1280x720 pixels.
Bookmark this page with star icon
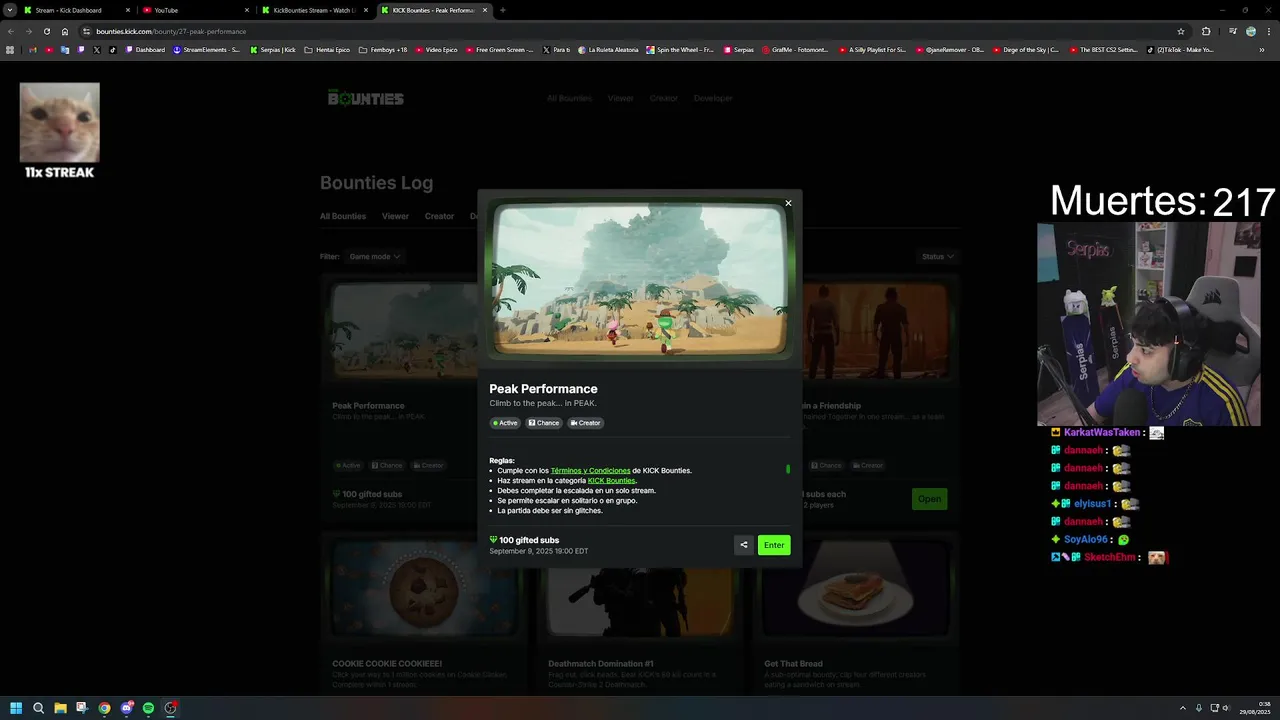(x=1181, y=31)
